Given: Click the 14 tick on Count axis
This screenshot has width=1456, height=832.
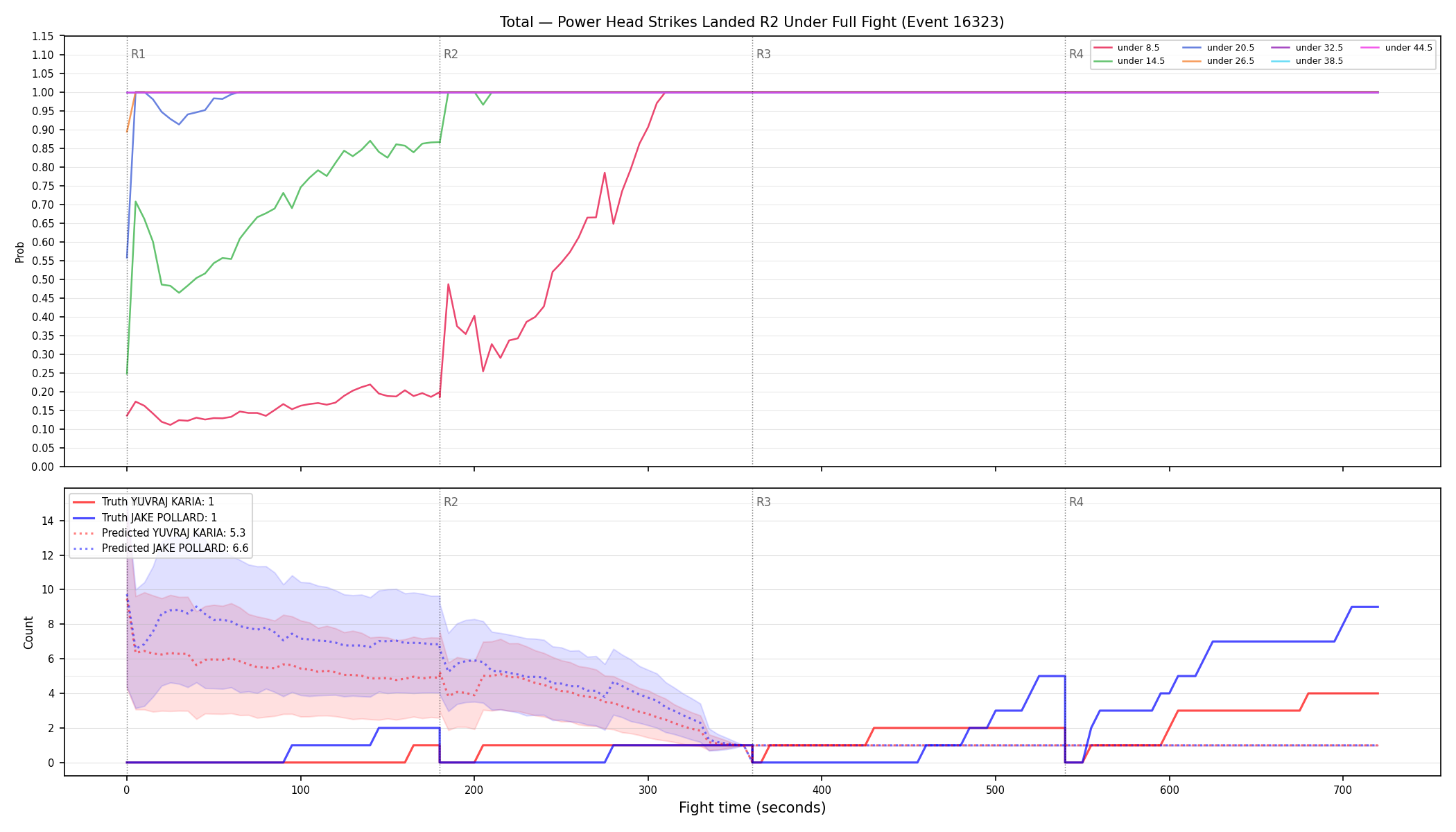Looking at the screenshot, I should (x=48, y=521).
